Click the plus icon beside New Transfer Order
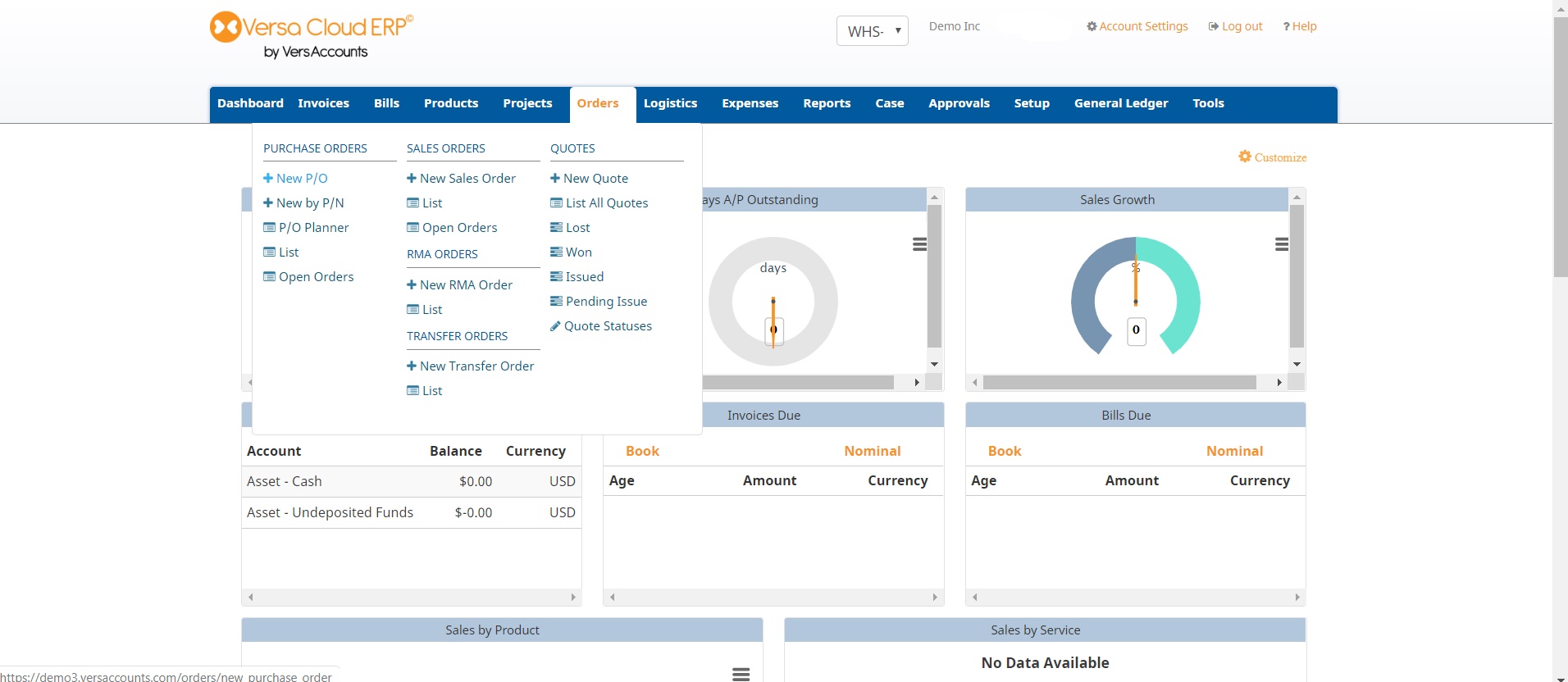The image size is (1568, 682). click(x=412, y=366)
